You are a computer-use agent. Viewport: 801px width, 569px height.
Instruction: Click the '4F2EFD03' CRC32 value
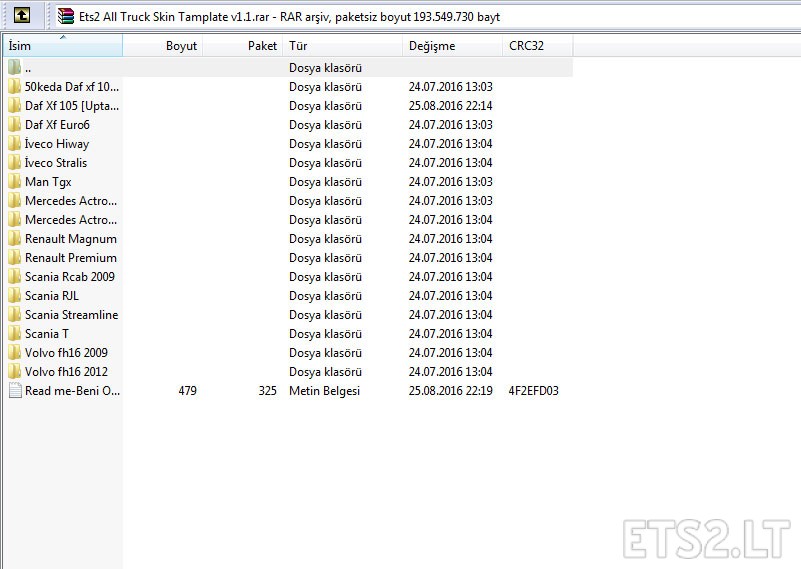click(x=533, y=390)
